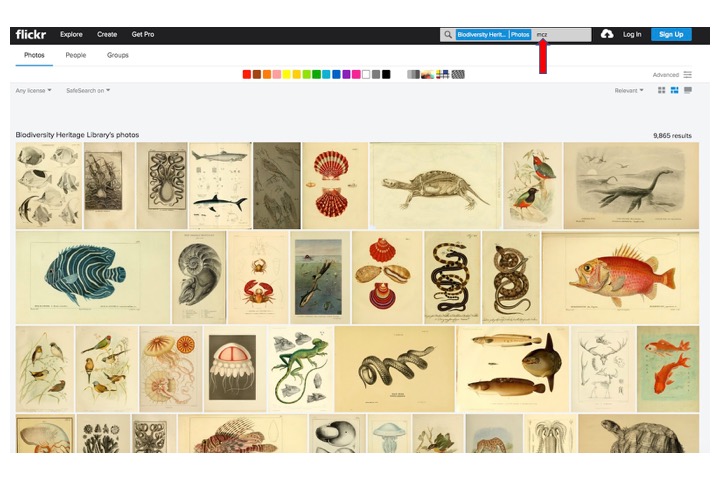Select the Groups tab
The width and height of the screenshot is (720, 480).
click(118, 55)
